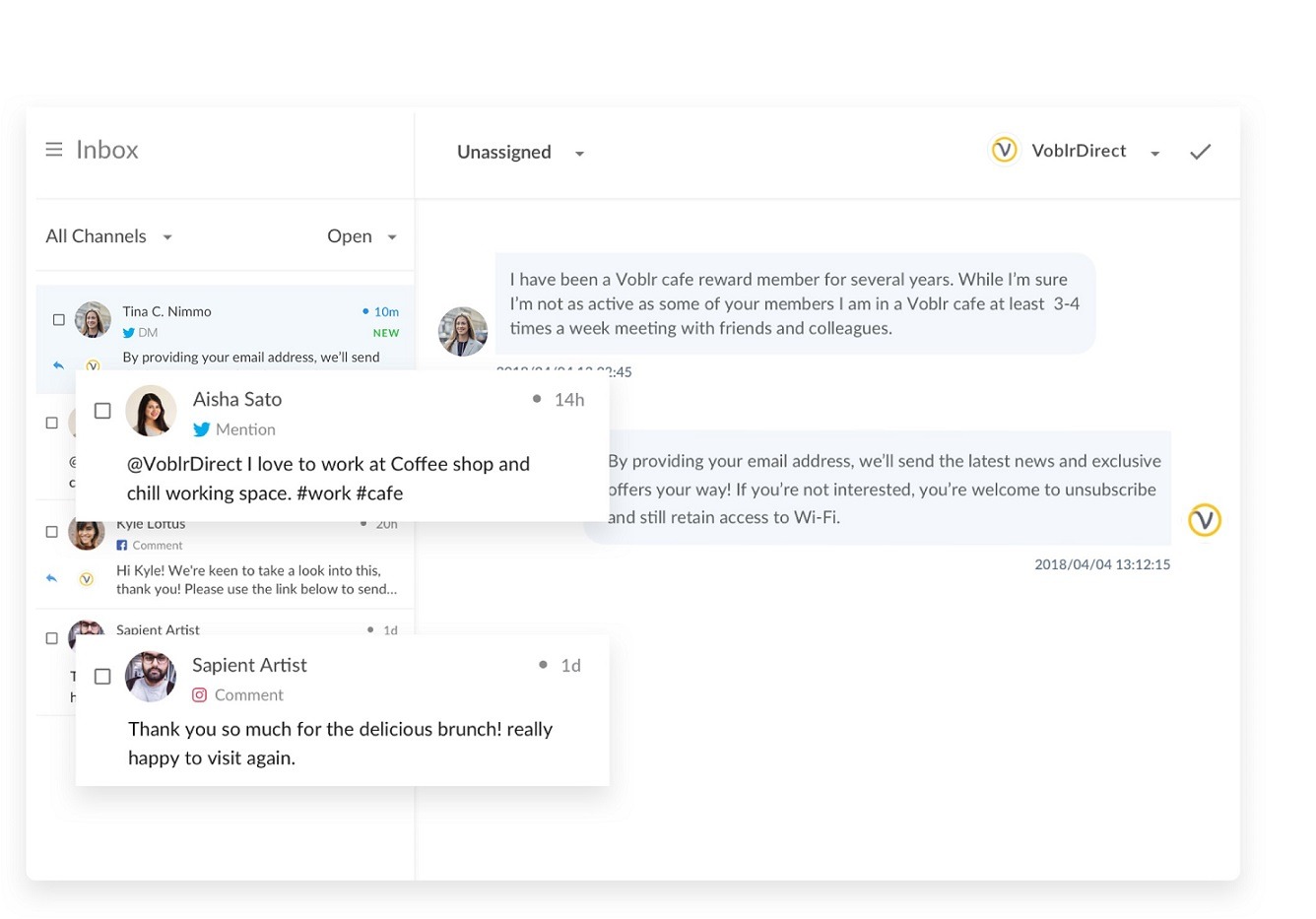Click the Comment label under Sapient Artist card
The image size is (1316, 919).
point(249,694)
